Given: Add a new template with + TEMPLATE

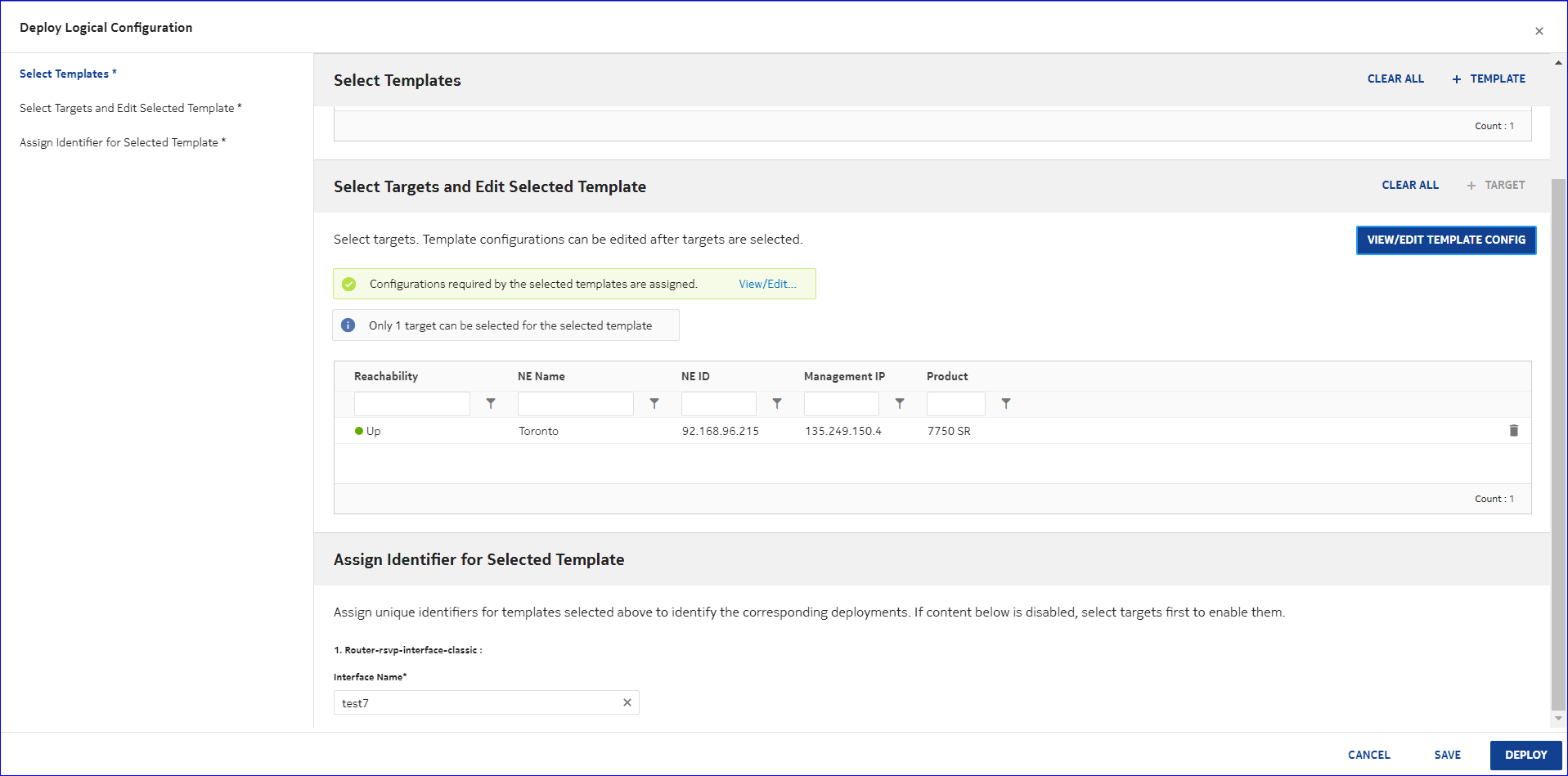Looking at the screenshot, I should click(1489, 79).
